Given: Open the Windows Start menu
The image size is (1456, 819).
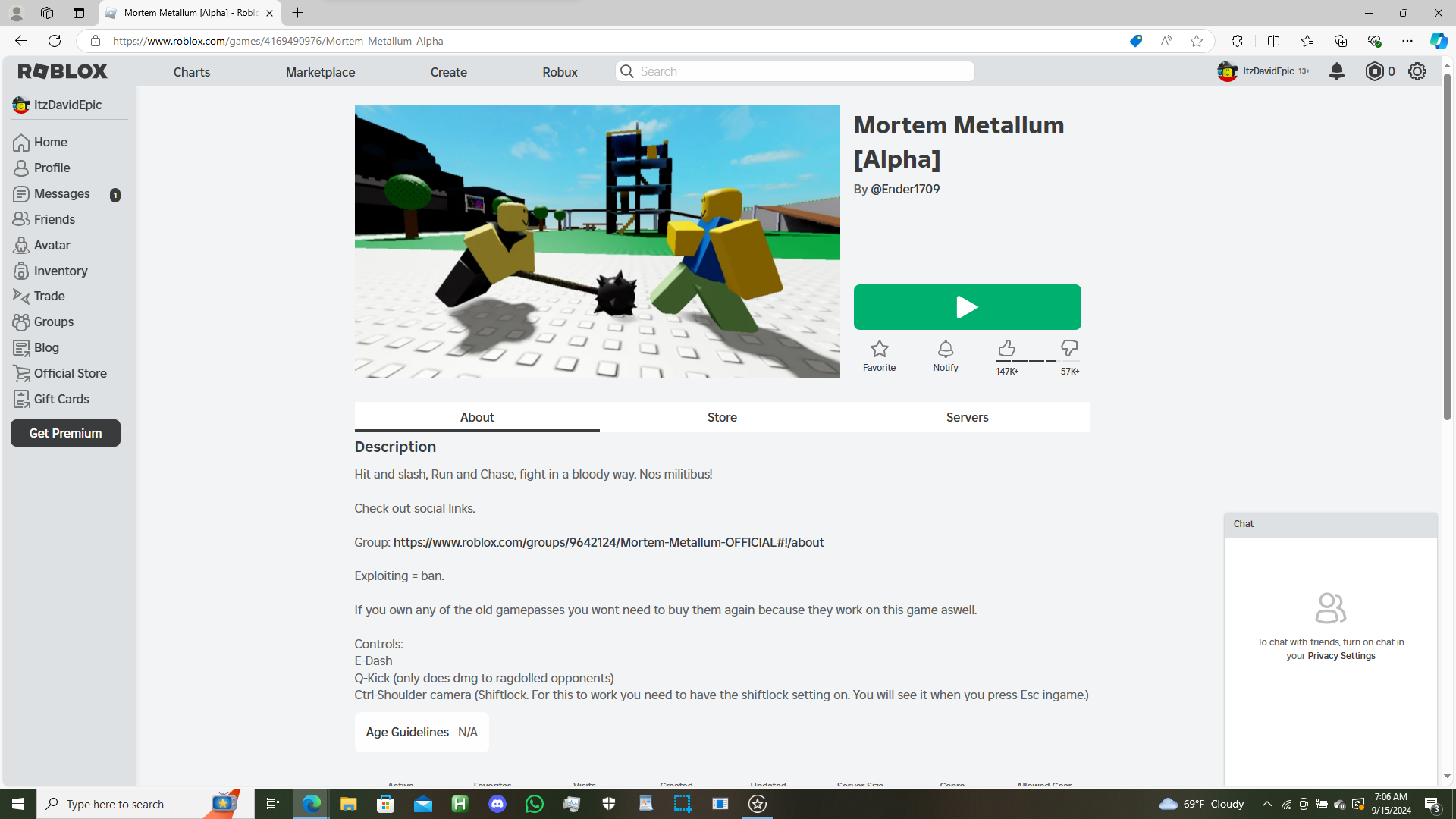Looking at the screenshot, I should [18, 804].
